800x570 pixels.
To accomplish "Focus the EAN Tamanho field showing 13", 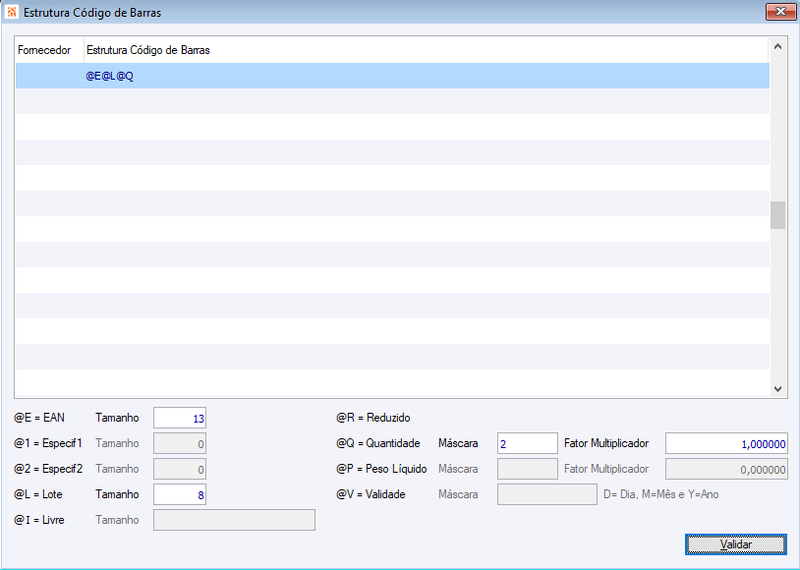I will (180, 418).
